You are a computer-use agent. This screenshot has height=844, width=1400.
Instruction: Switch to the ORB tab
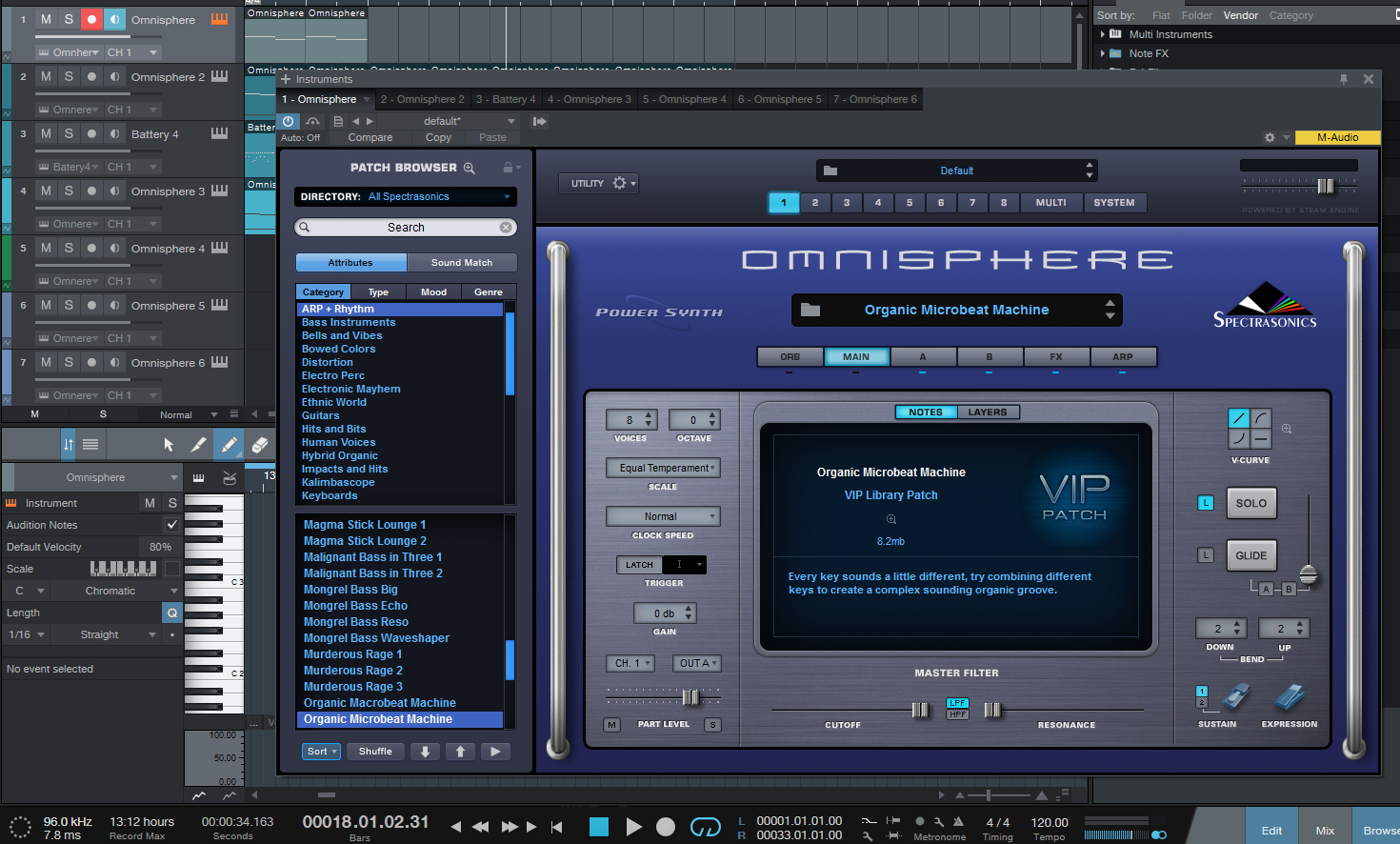[x=790, y=357]
